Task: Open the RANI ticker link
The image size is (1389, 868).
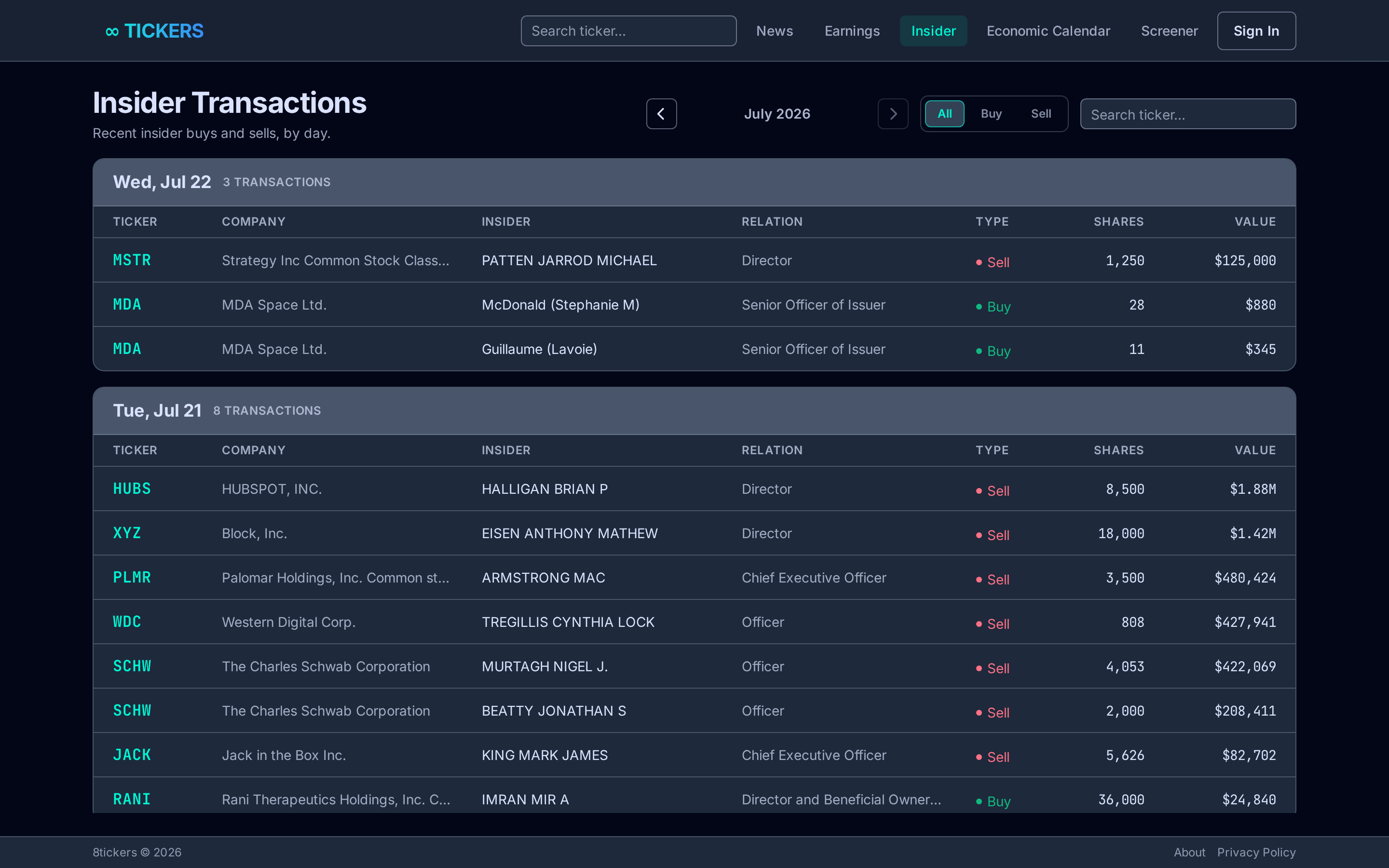Action: coord(132,799)
